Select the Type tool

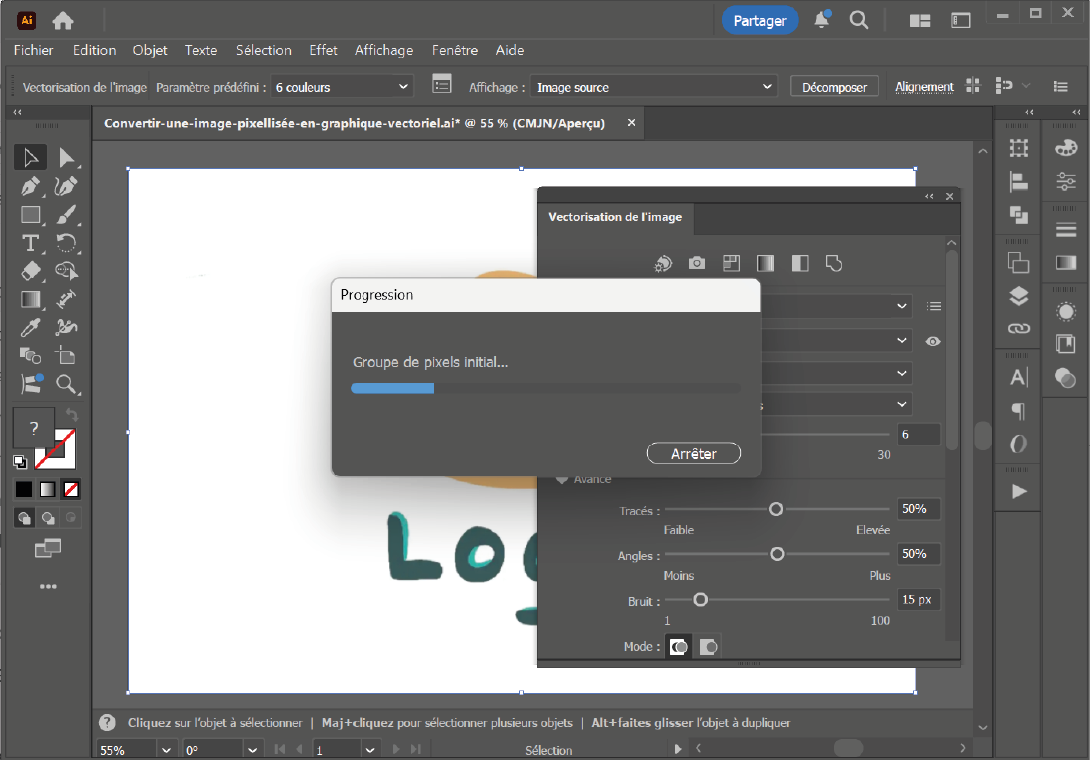tap(31, 243)
